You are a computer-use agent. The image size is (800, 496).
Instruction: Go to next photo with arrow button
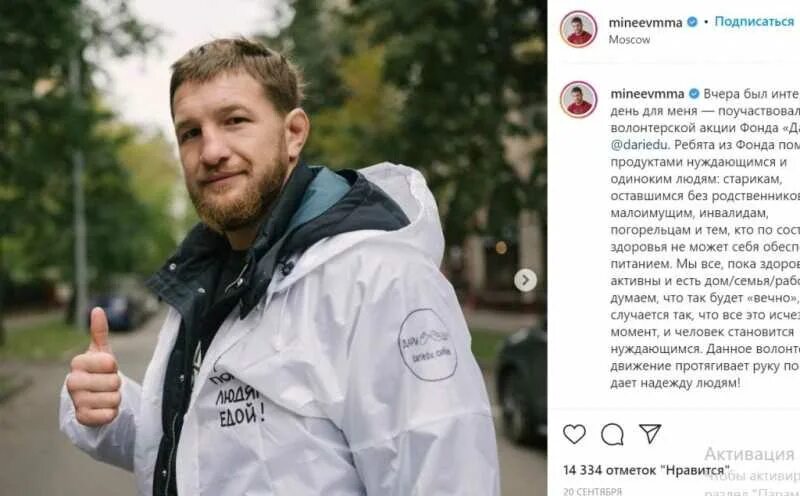[525, 280]
